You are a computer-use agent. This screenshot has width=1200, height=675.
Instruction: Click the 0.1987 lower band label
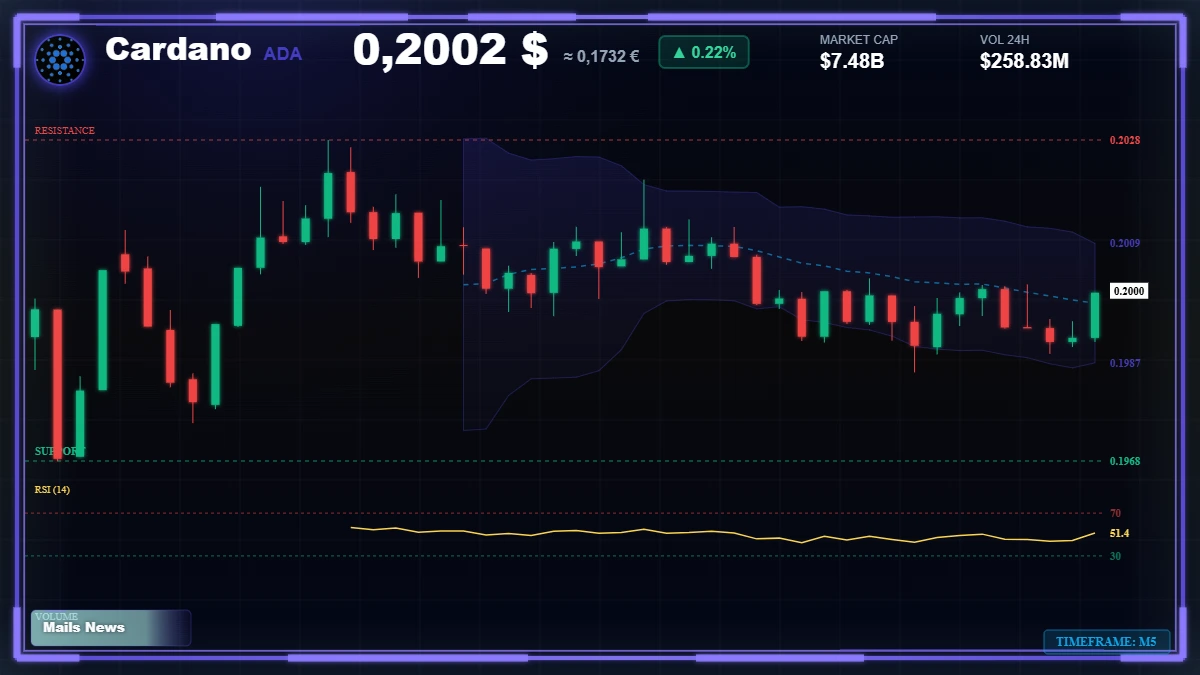(x=1125, y=363)
